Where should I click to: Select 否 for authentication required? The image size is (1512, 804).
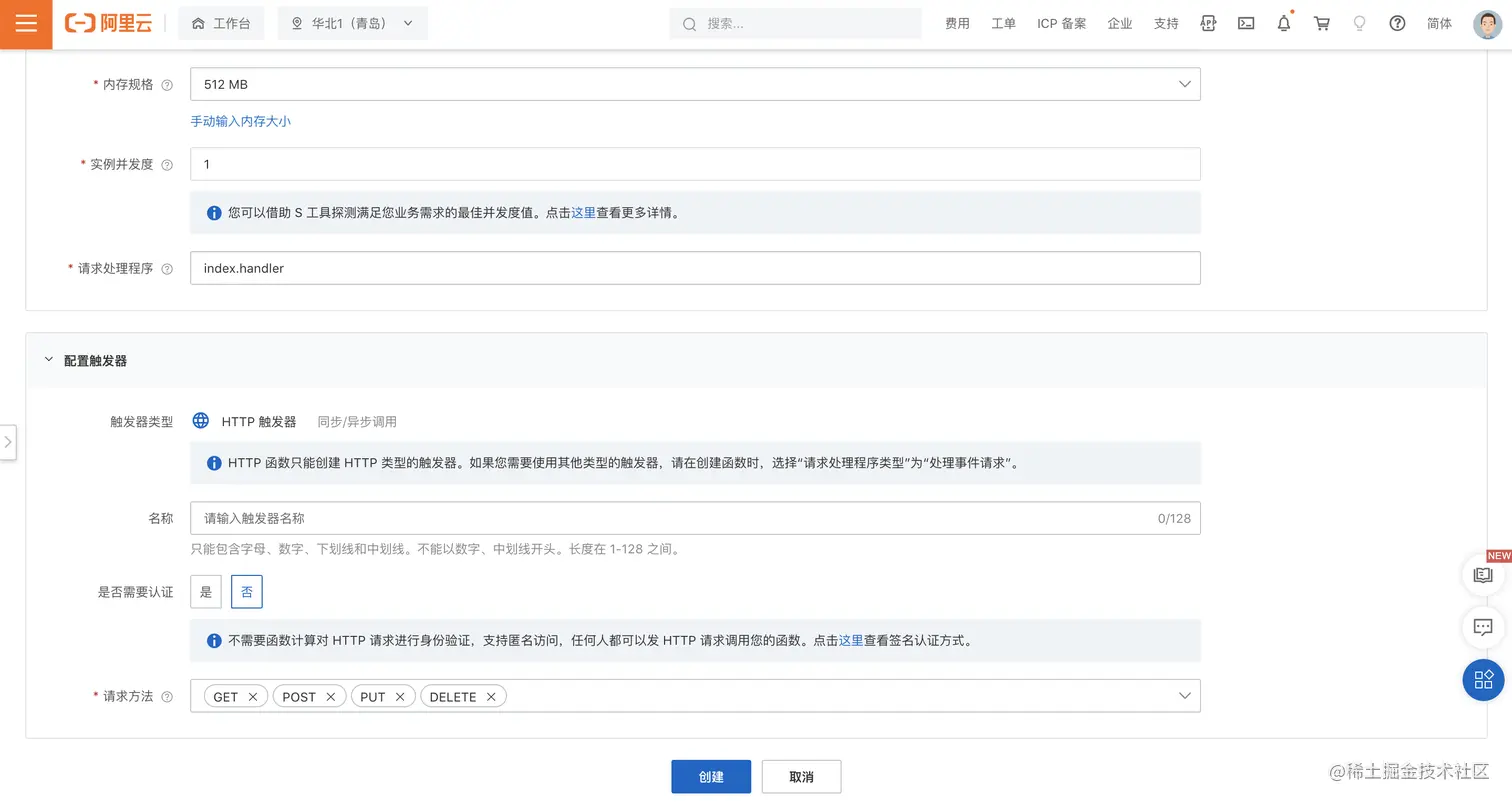[247, 592]
